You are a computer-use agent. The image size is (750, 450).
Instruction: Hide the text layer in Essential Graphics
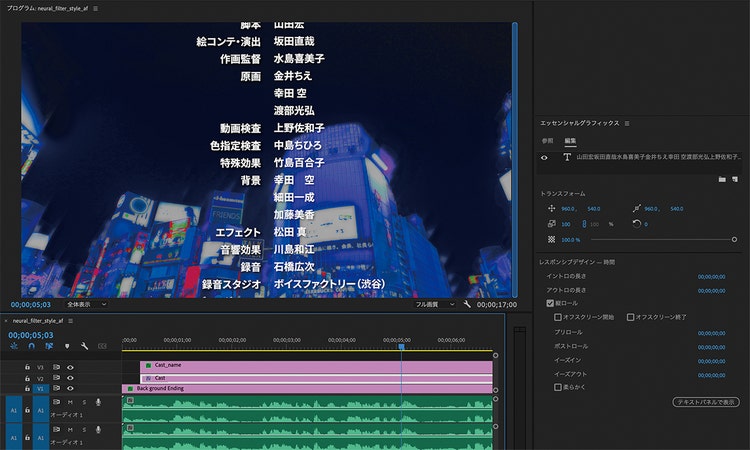(x=544, y=157)
